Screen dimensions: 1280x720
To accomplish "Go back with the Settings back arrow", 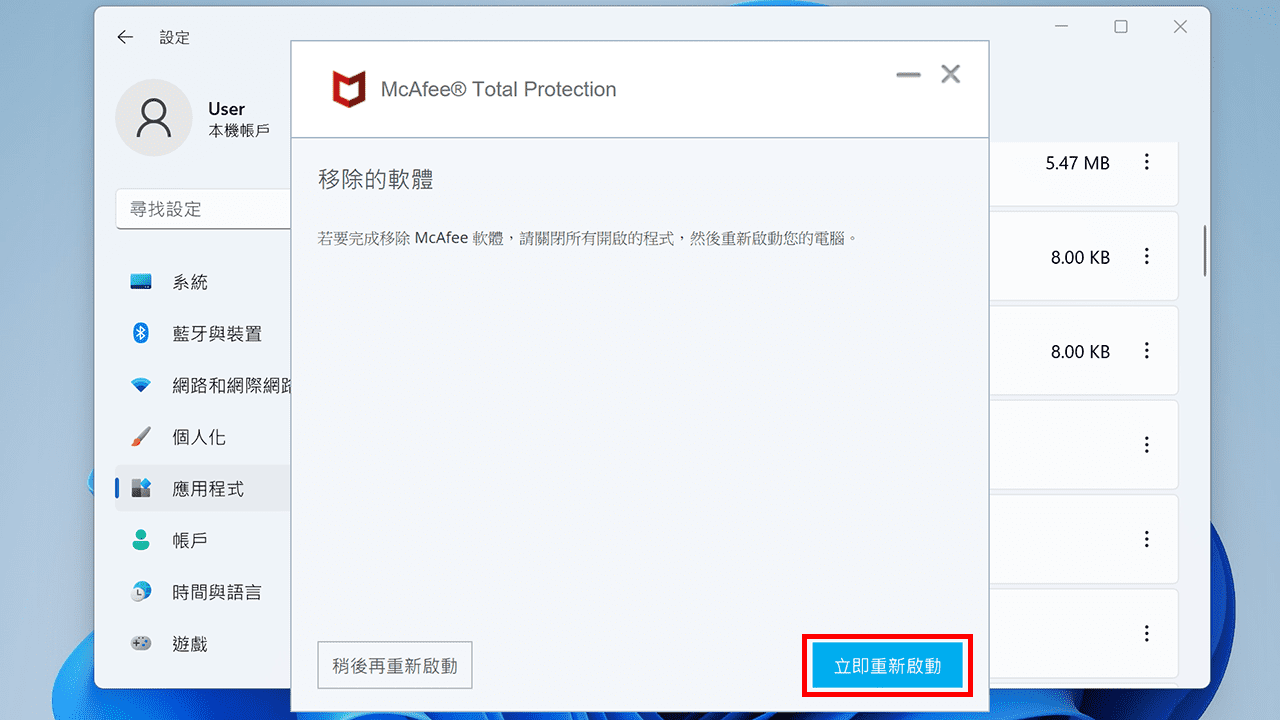I will (x=125, y=37).
